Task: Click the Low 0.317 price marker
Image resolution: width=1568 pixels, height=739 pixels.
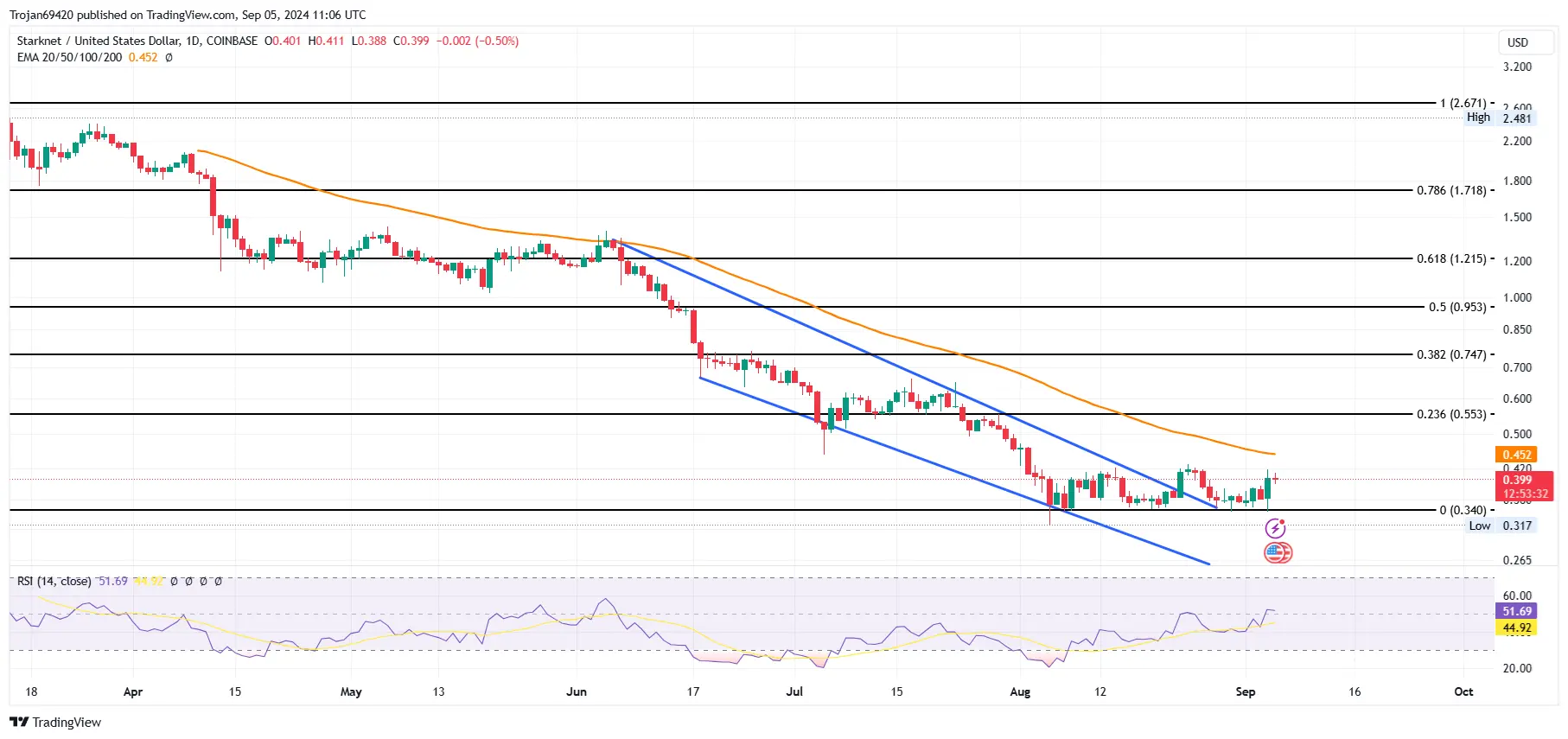Action: click(1500, 526)
